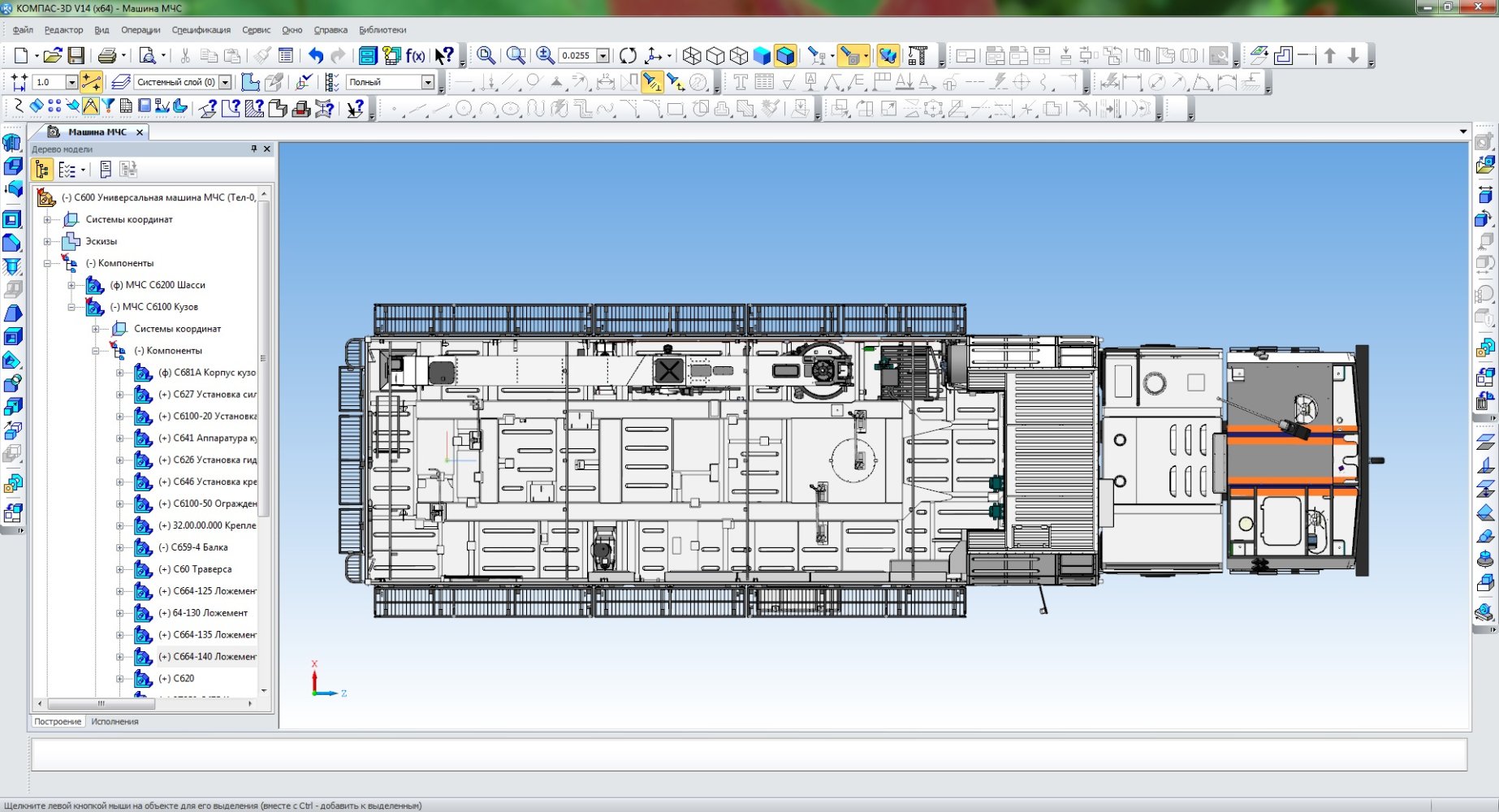The height and width of the screenshot is (812, 1499).
Task: Select С60 Траверса in model tree
Action: click(195, 569)
